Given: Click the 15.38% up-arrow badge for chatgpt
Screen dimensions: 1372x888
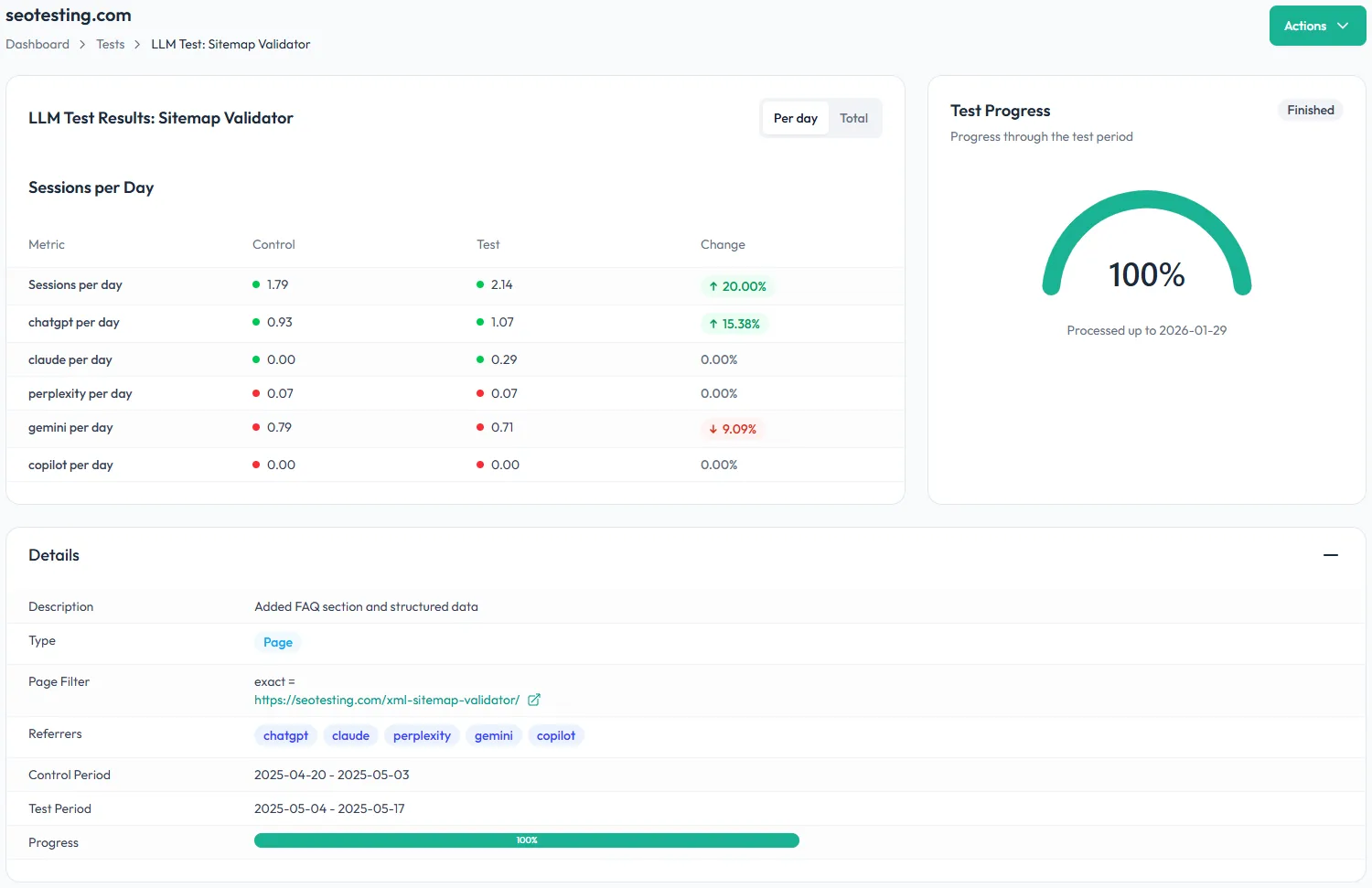Looking at the screenshot, I should tap(734, 324).
